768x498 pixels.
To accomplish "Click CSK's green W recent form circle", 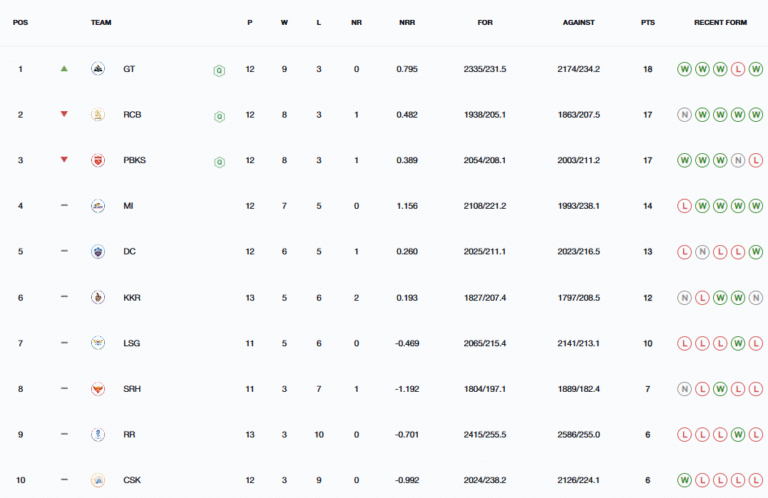I will tap(684, 479).
